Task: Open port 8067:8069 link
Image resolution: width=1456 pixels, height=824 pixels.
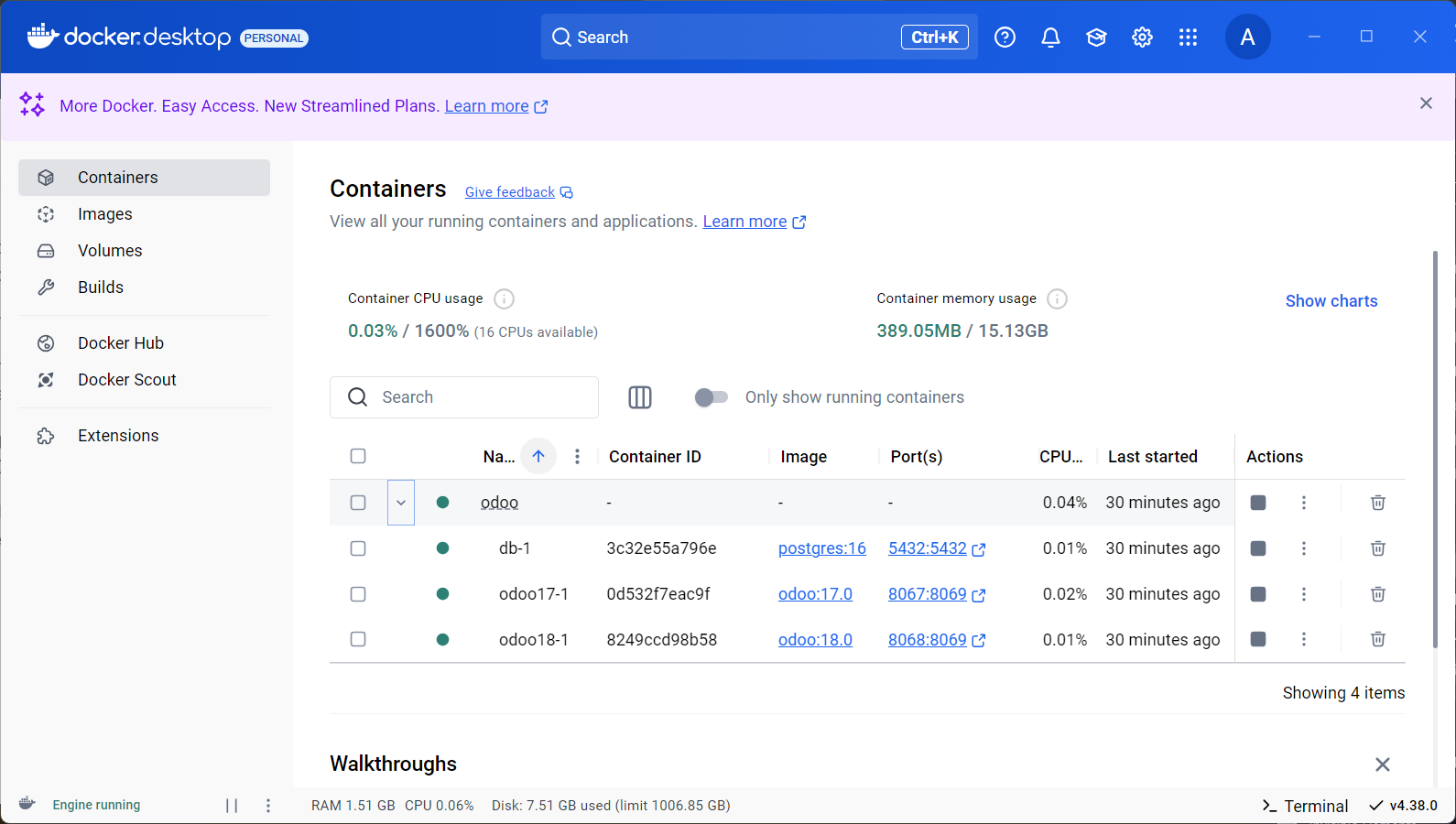Action: (x=936, y=594)
